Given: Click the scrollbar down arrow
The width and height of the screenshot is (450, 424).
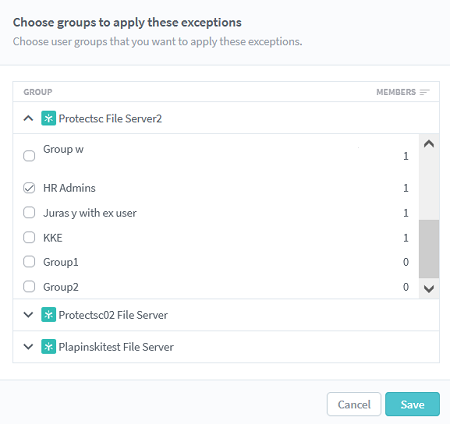Looking at the screenshot, I should (x=429, y=289).
